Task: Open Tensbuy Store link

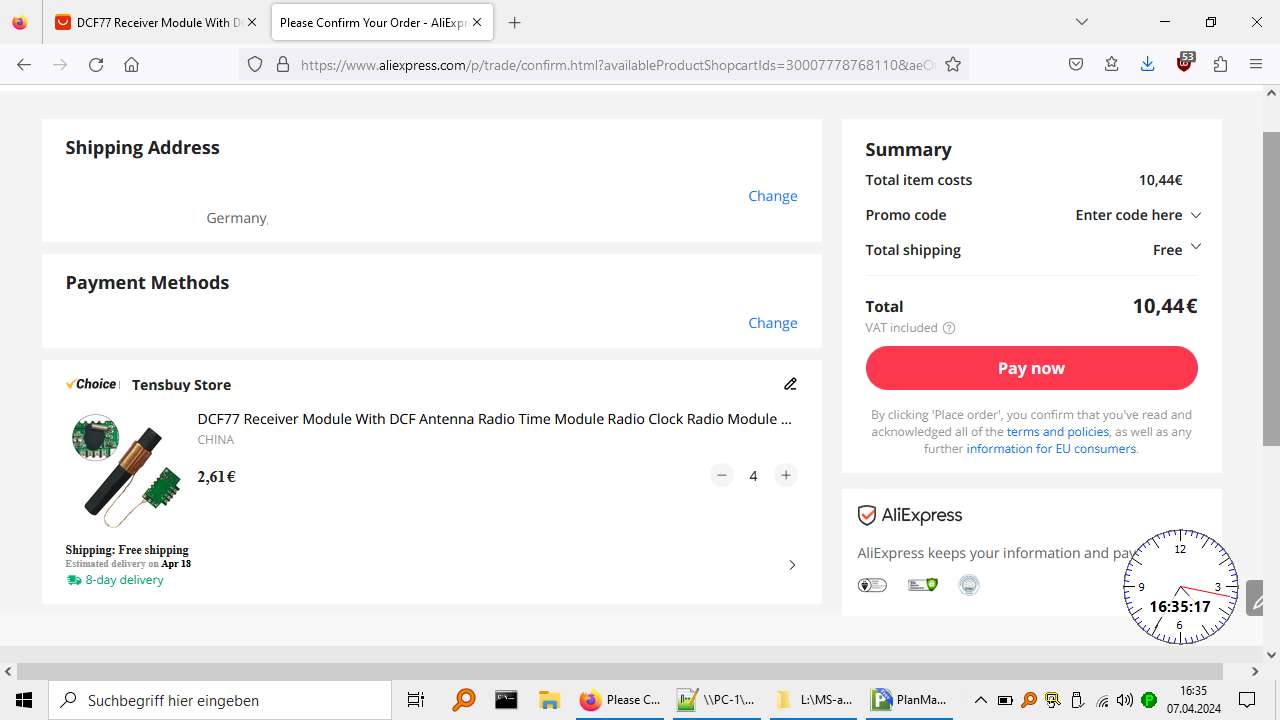Action: click(181, 385)
